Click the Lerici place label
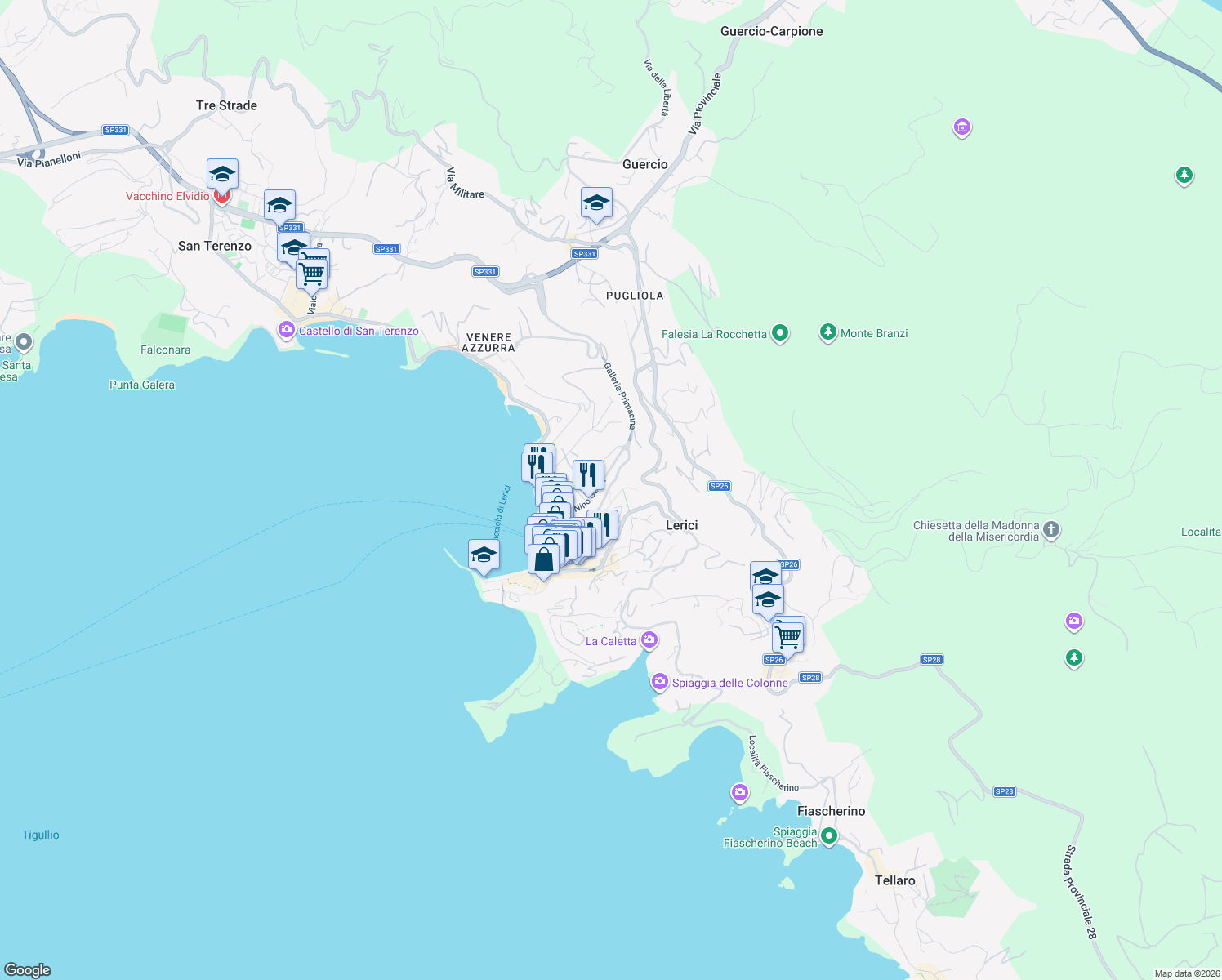The width and height of the screenshot is (1222, 980). pyautogui.click(x=683, y=525)
